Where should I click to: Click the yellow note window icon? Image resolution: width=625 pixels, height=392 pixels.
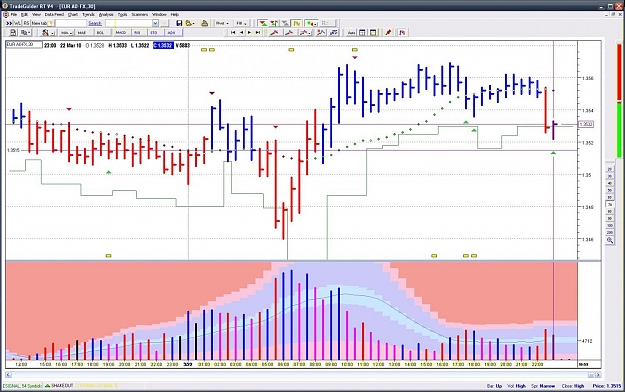click(x=373, y=32)
